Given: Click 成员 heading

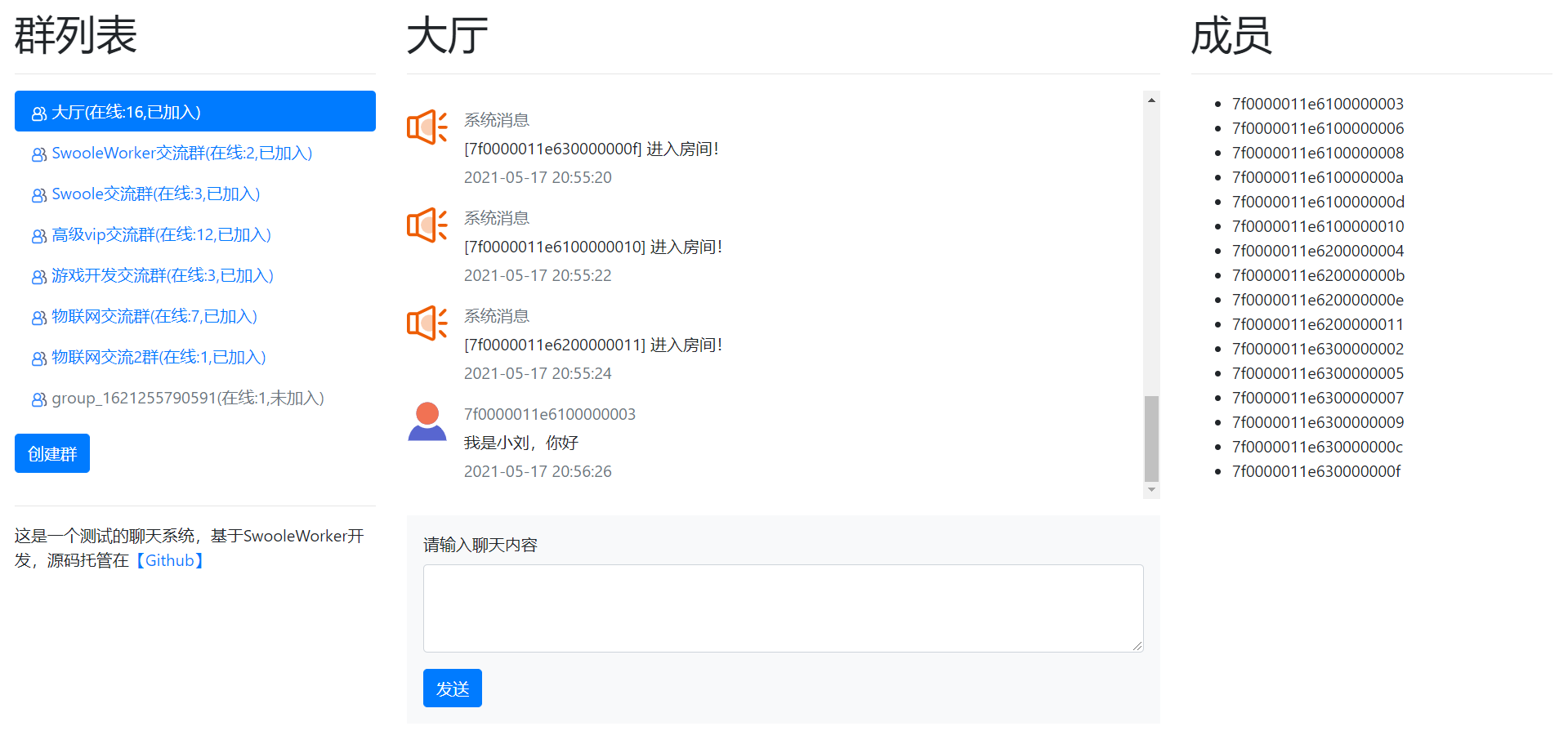Looking at the screenshot, I should point(1231,36).
